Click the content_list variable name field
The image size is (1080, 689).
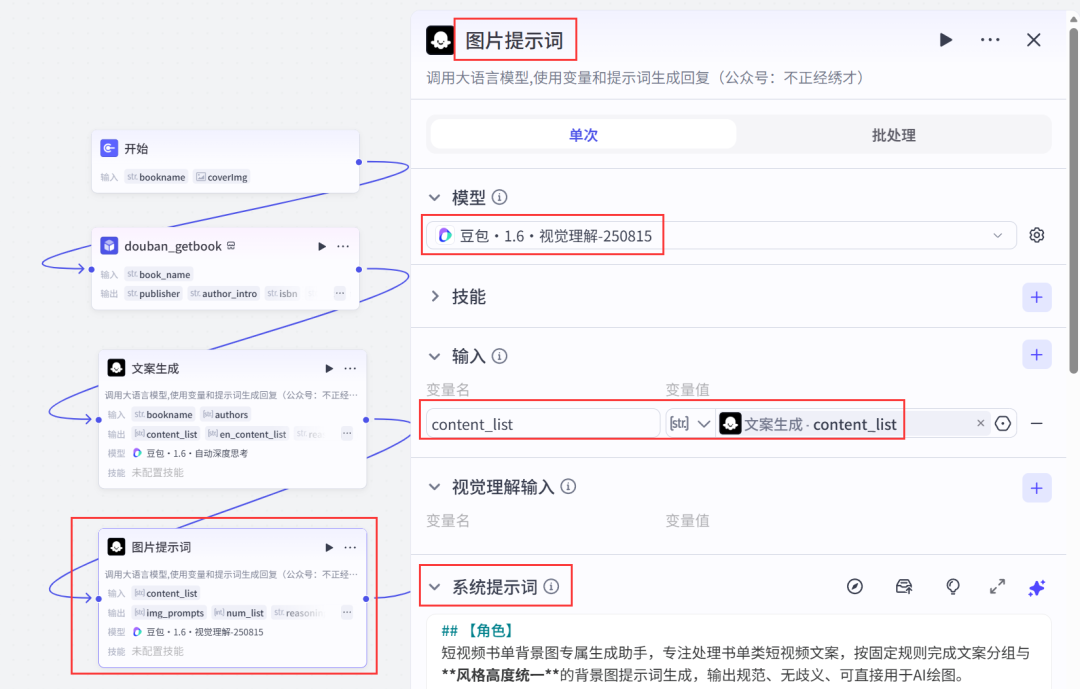(542, 424)
